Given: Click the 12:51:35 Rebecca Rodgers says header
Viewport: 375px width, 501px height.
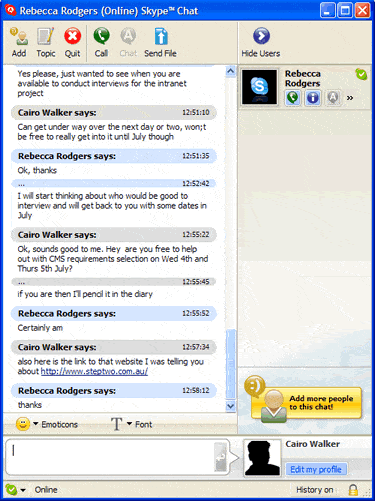Looking at the screenshot, I should tap(114, 156).
